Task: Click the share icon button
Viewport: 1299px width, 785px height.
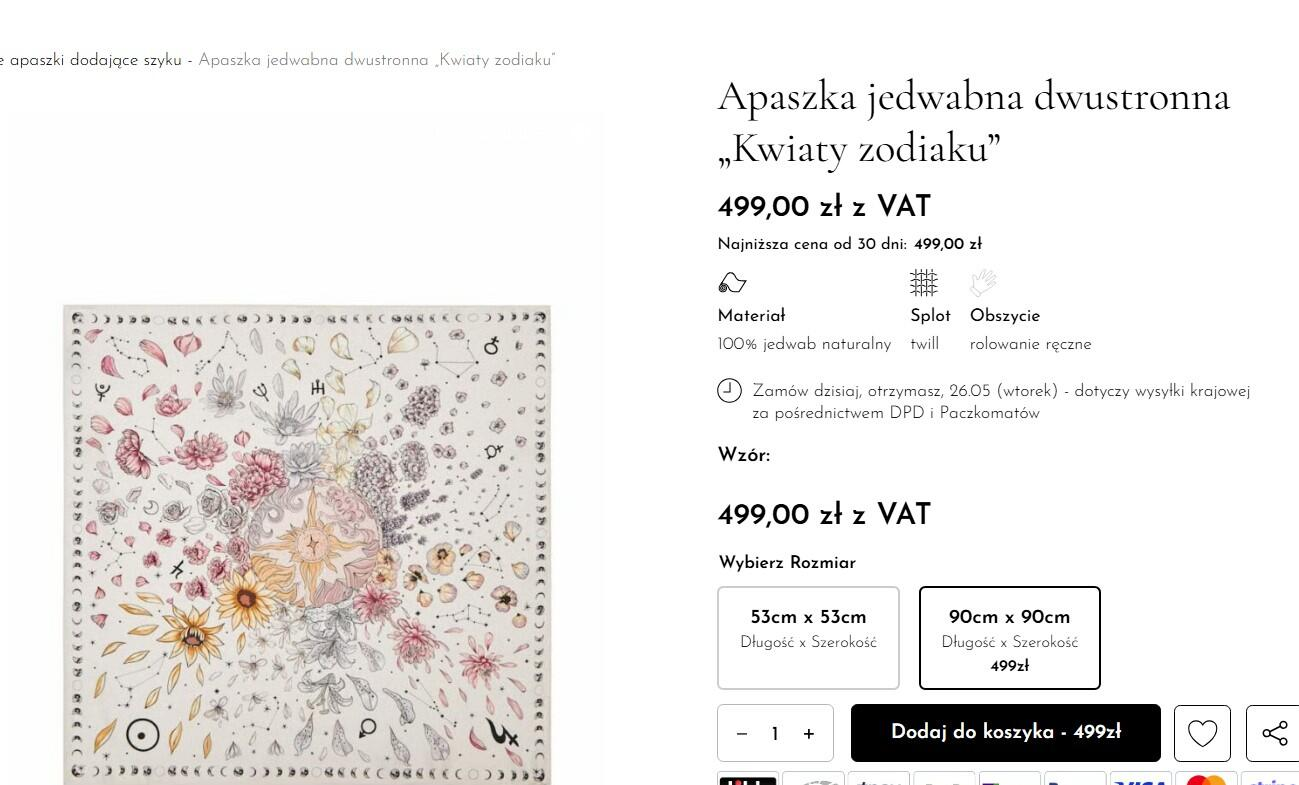Action: (1273, 733)
